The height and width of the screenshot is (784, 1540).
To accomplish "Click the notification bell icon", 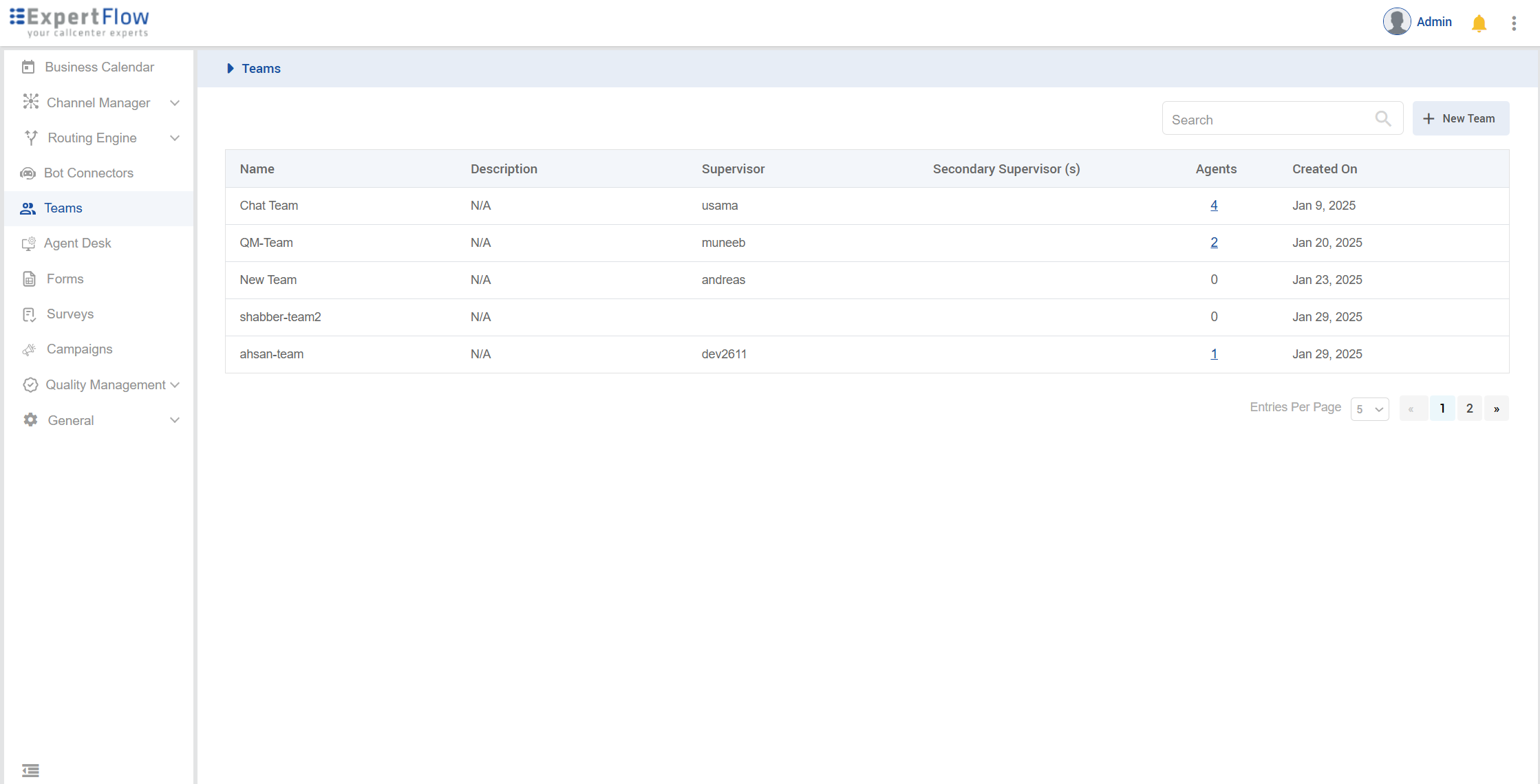I will [x=1479, y=23].
